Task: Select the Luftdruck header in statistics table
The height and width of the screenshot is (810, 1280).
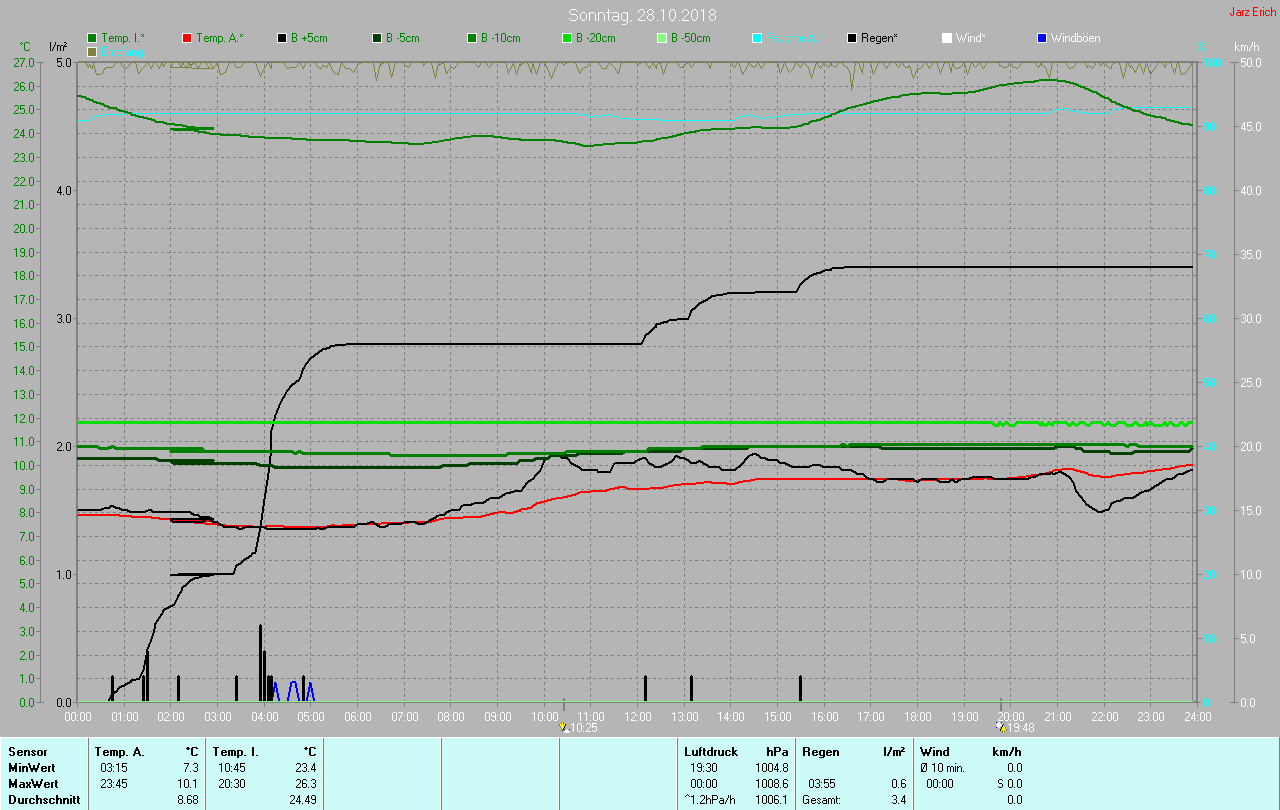Action: (x=710, y=752)
